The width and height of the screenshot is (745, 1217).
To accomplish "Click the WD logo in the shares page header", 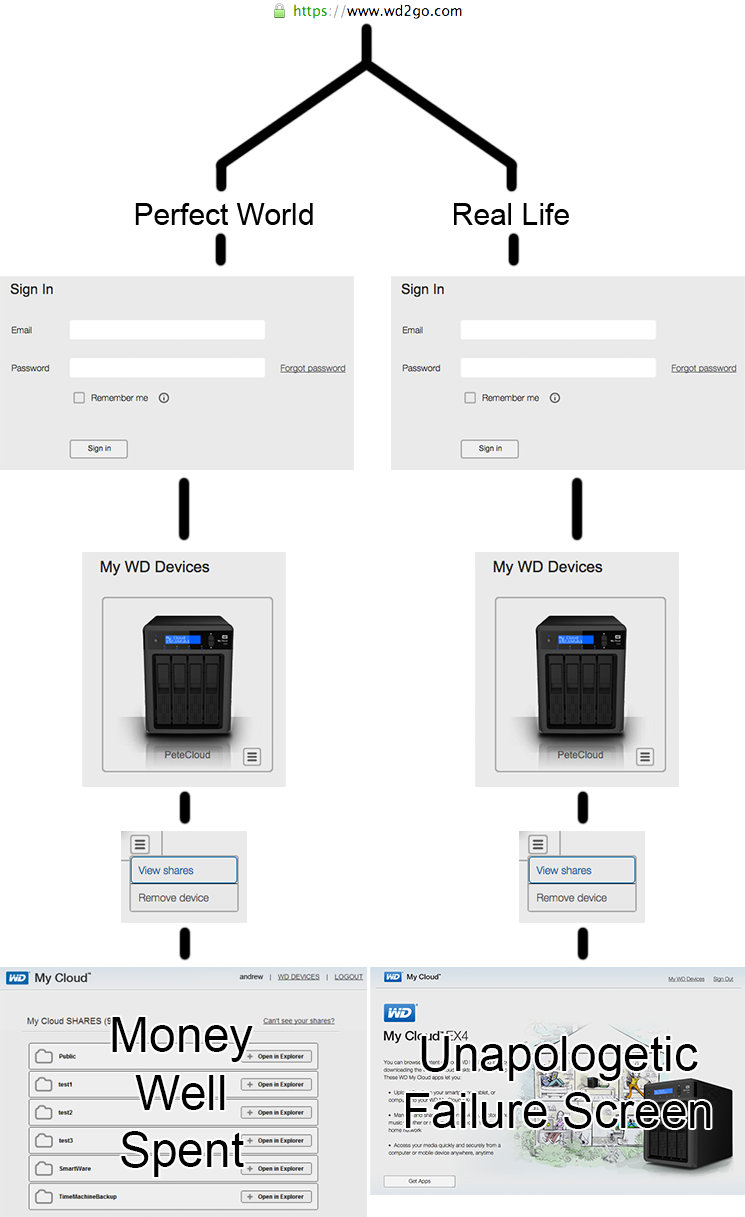I will point(17,977).
